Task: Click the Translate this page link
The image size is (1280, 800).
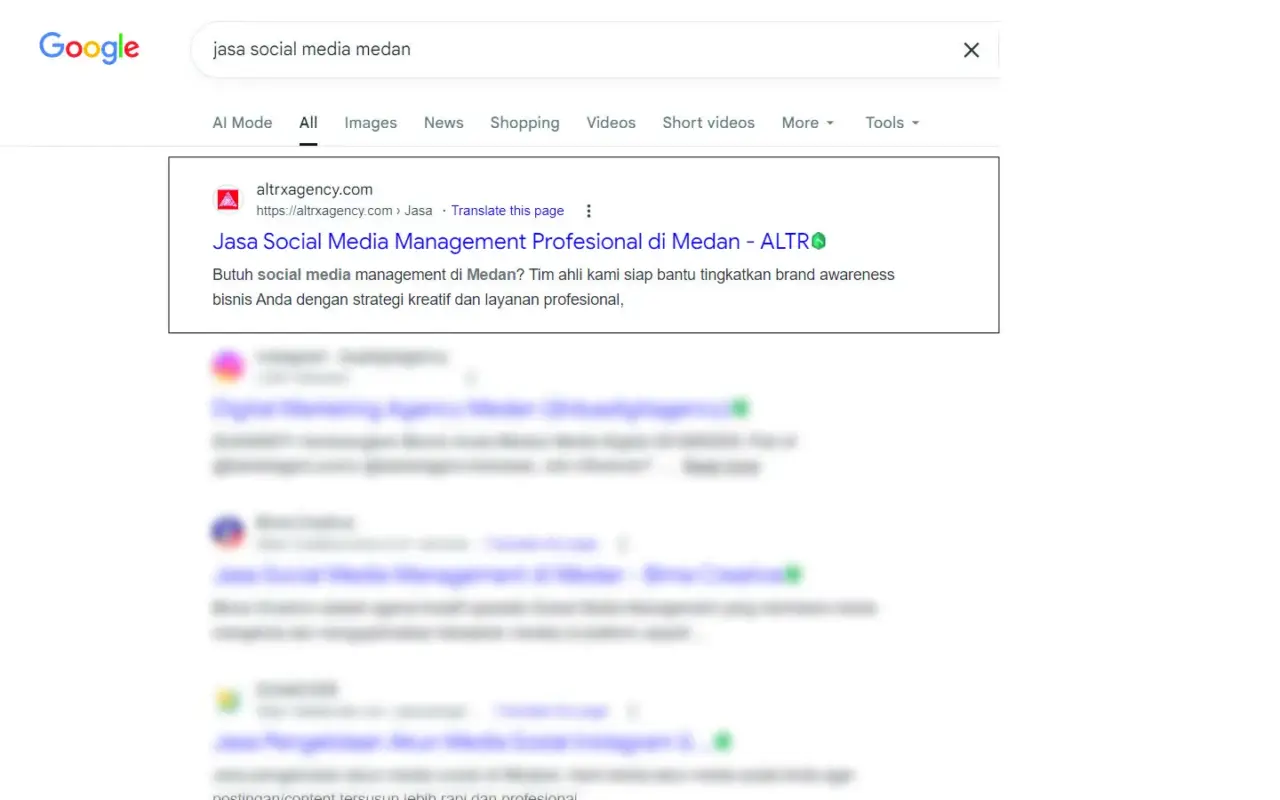Action: click(507, 210)
